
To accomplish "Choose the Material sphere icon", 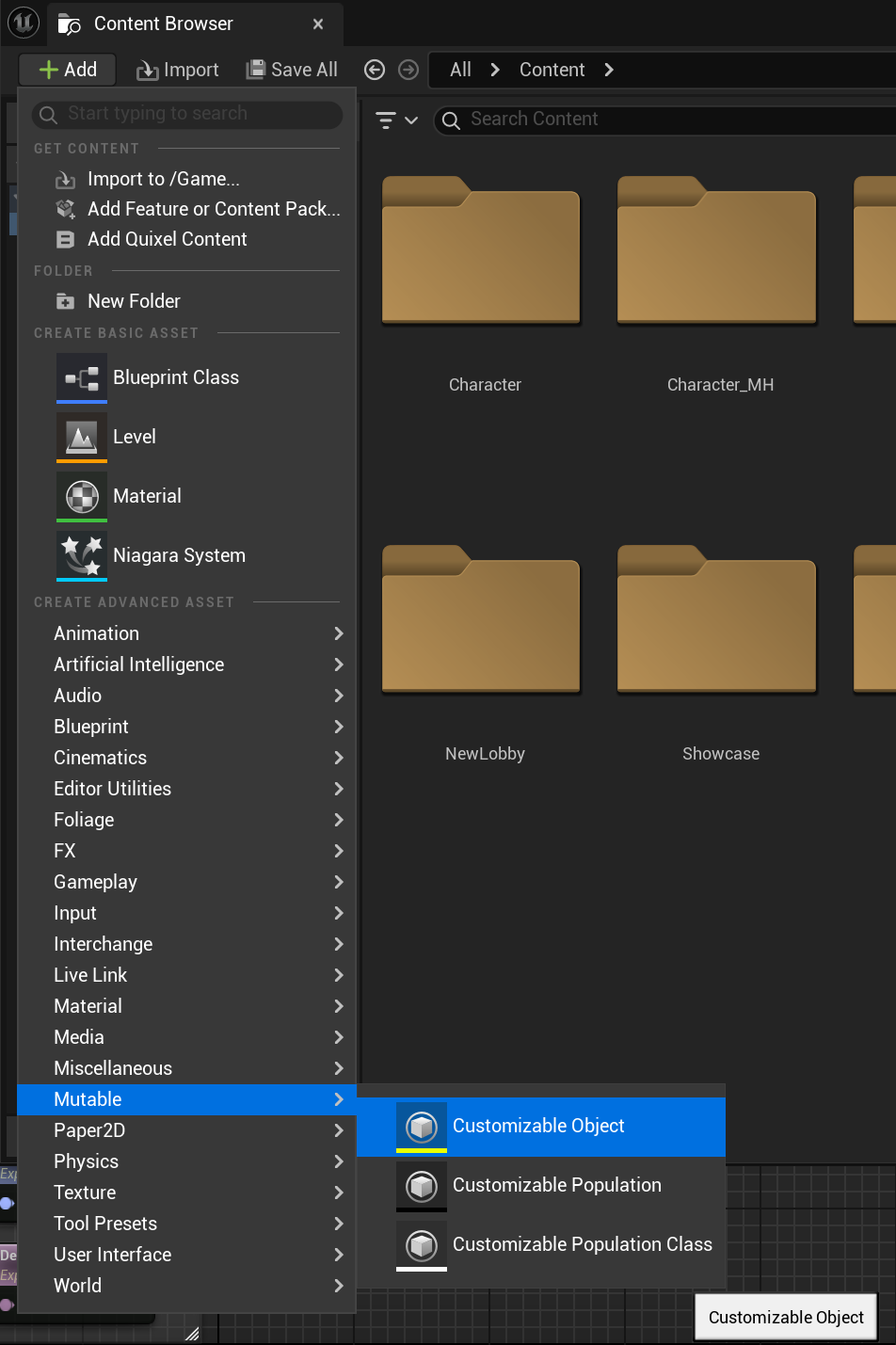I will (82, 496).
